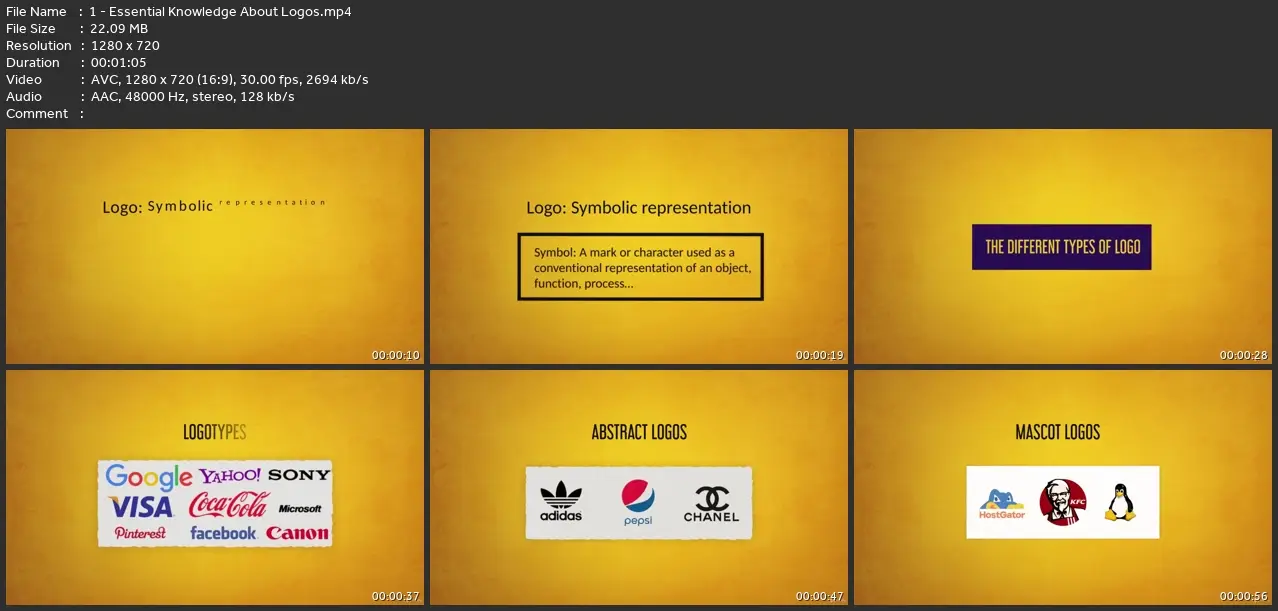The image size is (1278, 611).
Task: Click the 'LOGOTYPES' heading
Action: tap(214, 432)
